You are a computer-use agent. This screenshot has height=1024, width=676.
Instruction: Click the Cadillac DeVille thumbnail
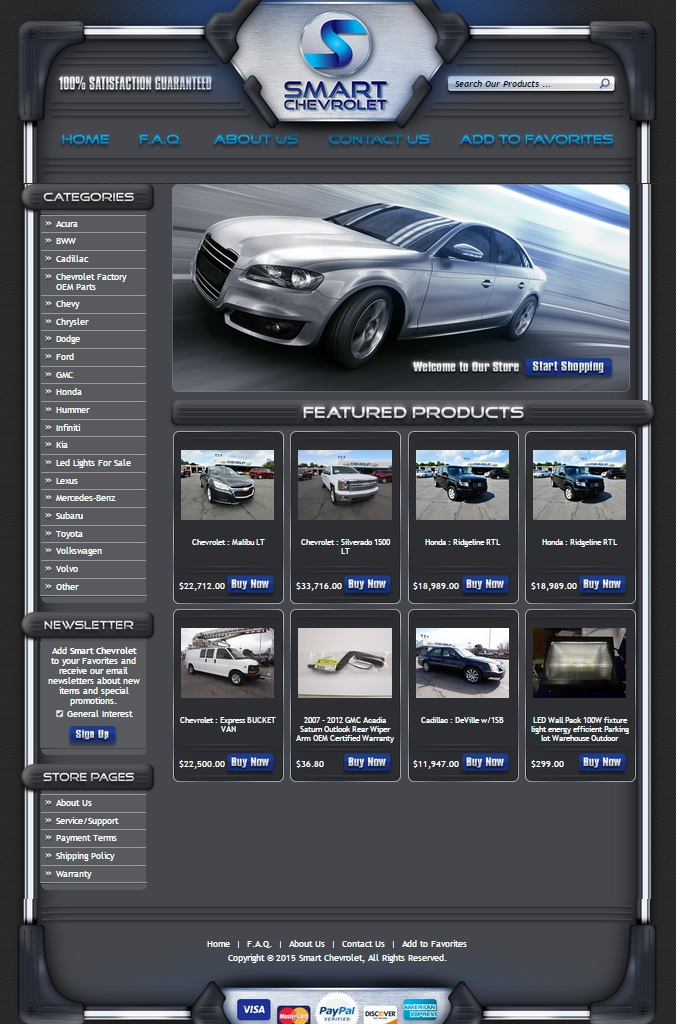462,663
